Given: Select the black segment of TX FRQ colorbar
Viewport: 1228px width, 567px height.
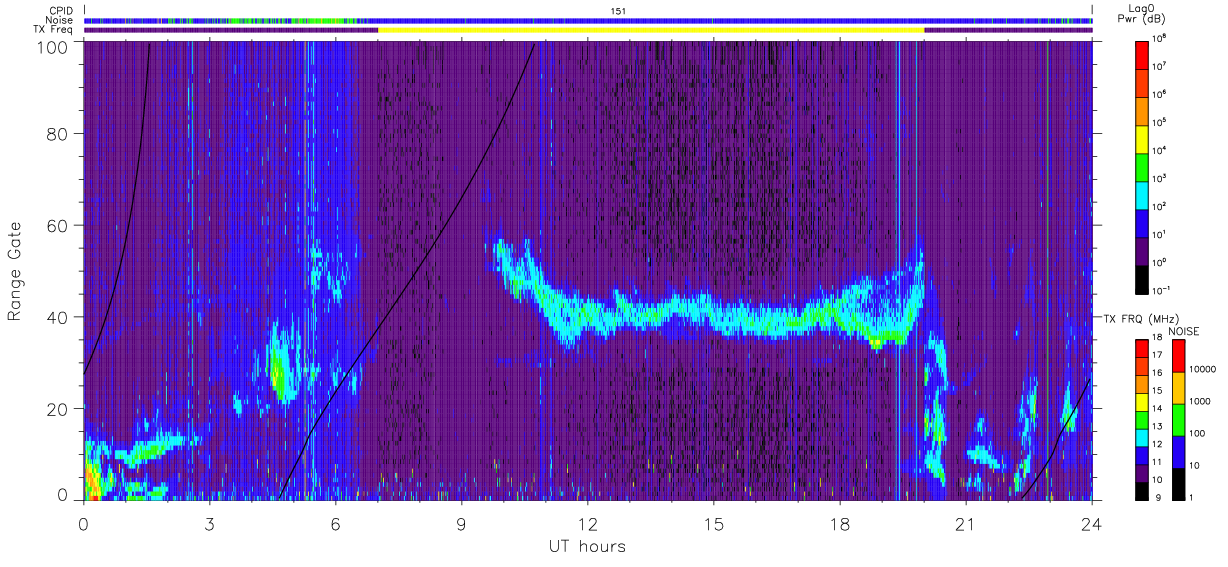Looking at the screenshot, I should [1142, 490].
